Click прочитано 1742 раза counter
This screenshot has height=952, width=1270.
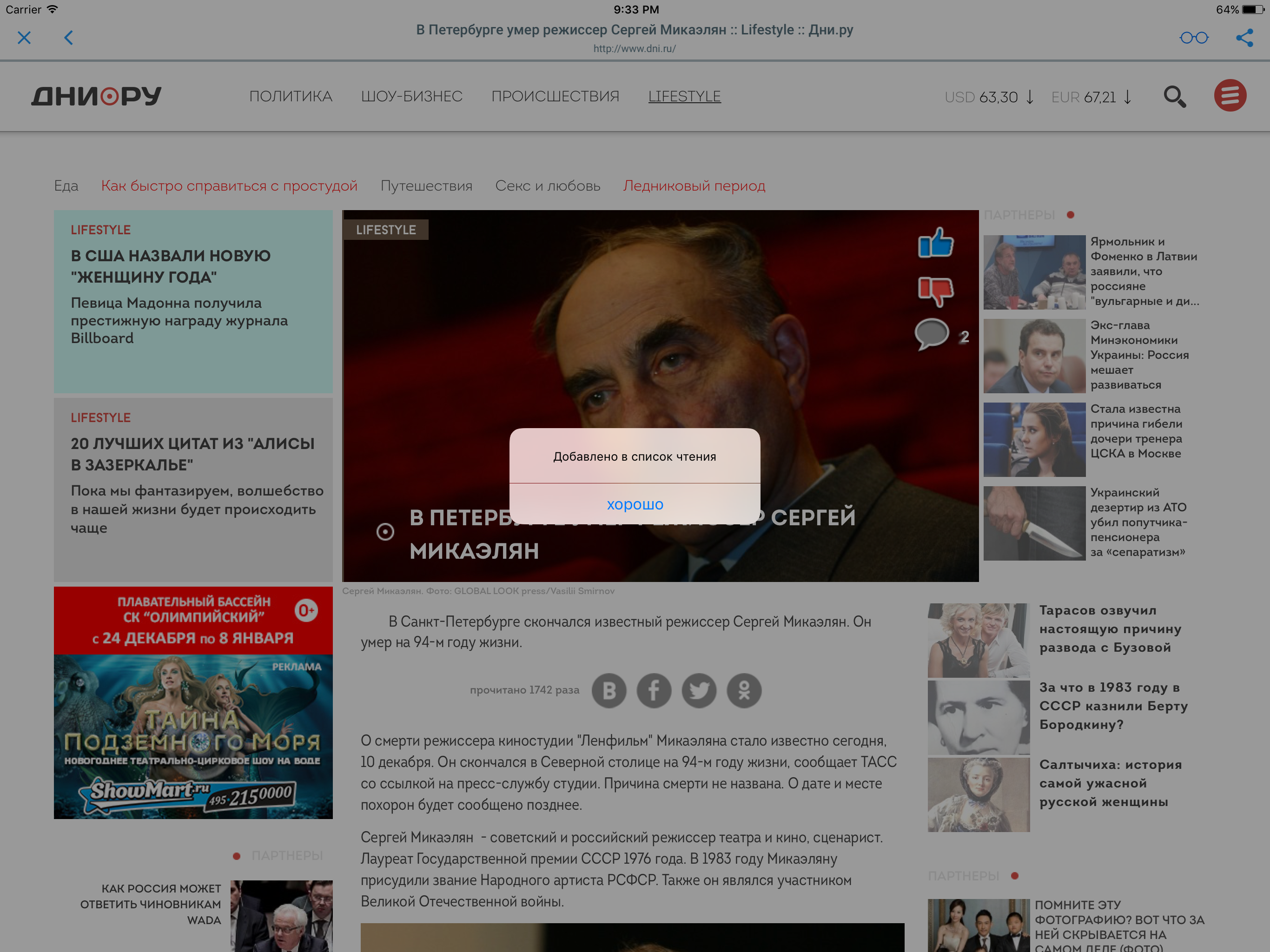coord(524,690)
